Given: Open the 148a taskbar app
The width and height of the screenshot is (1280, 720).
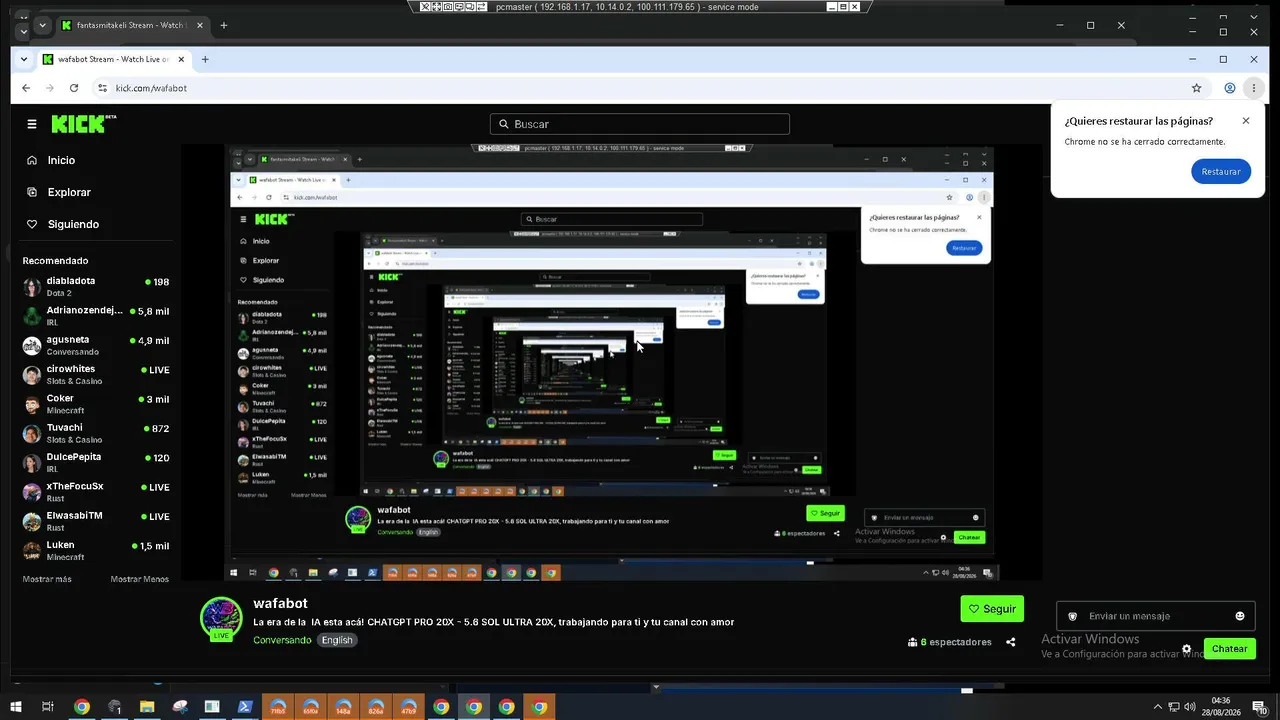Looking at the screenshot, I should 343,707.
